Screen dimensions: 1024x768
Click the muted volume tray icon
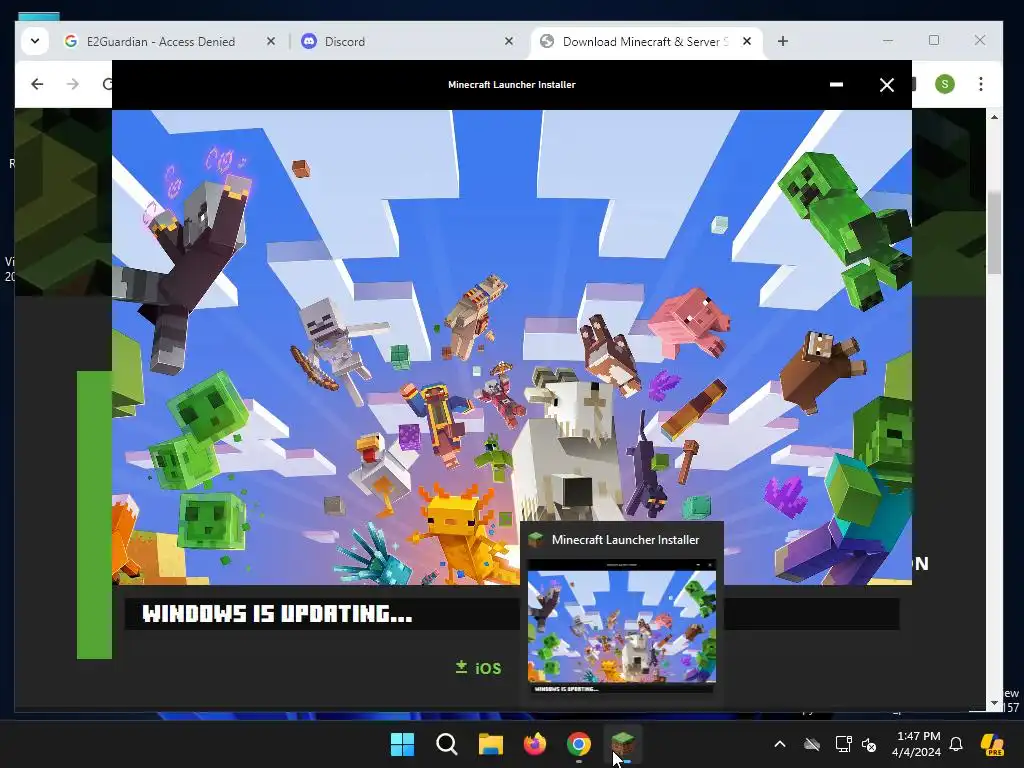click(x=869, y=744)
